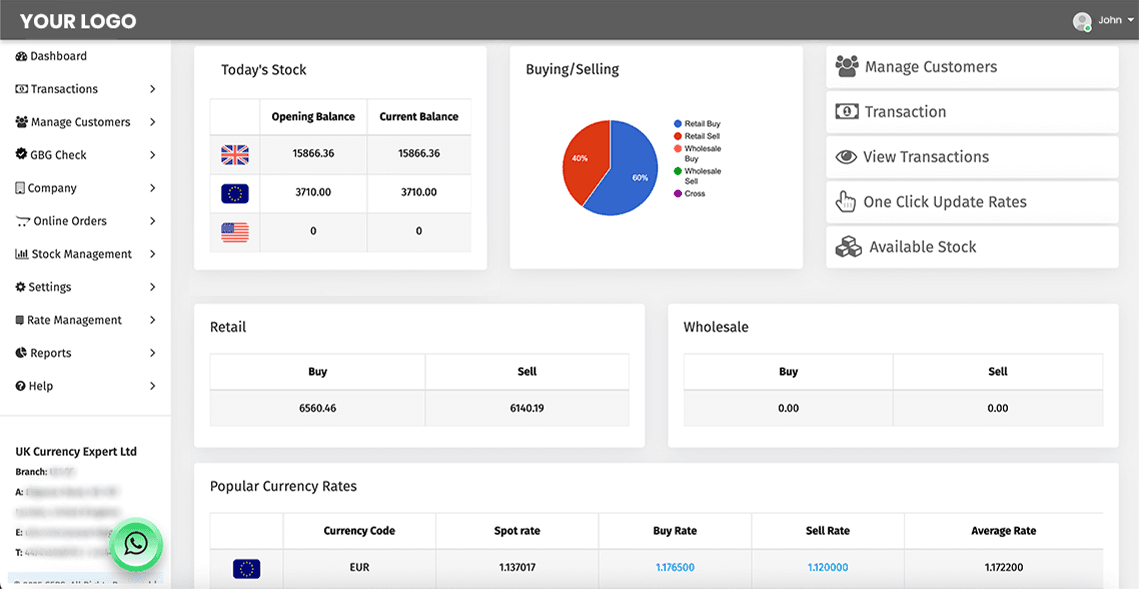Click the View Transactions eye icon
The height and width of the screenshot is (590, 1140).
point(846,157)
